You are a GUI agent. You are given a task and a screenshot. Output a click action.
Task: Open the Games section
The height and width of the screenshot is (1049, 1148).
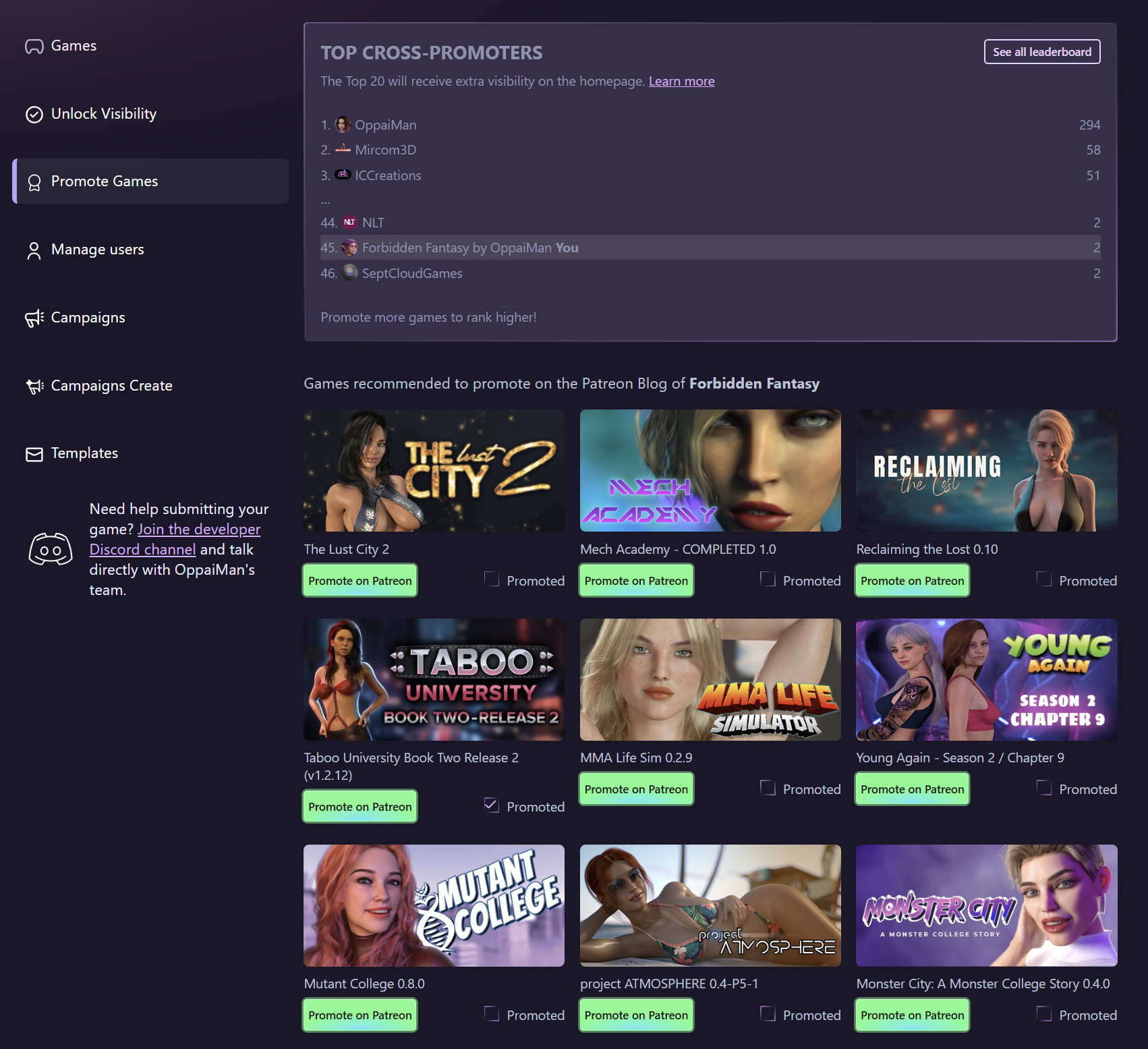(x=150, y=46)
